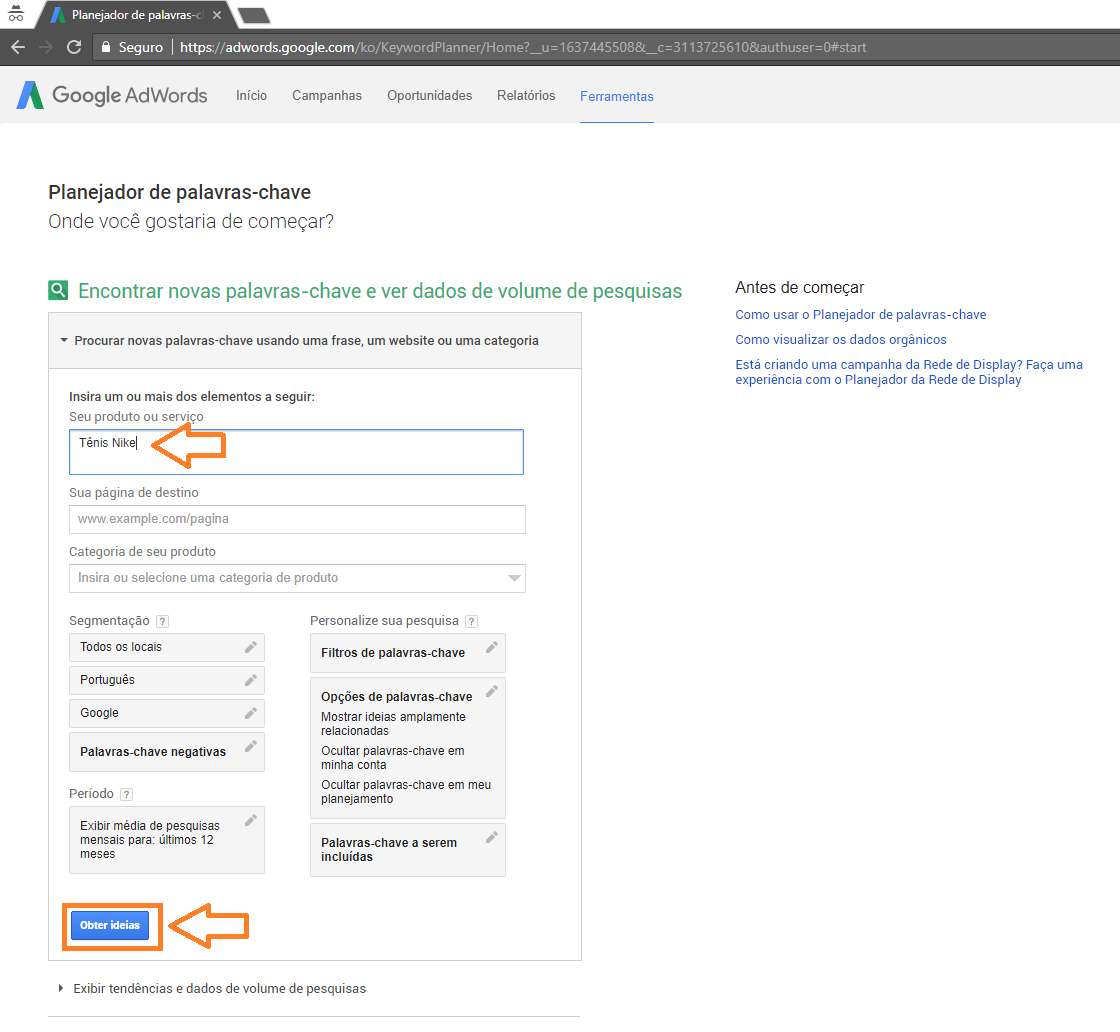Screen dimensions: 1120x1032
Task: Open help question mark beside Segmentação
Action: (163, 621)
